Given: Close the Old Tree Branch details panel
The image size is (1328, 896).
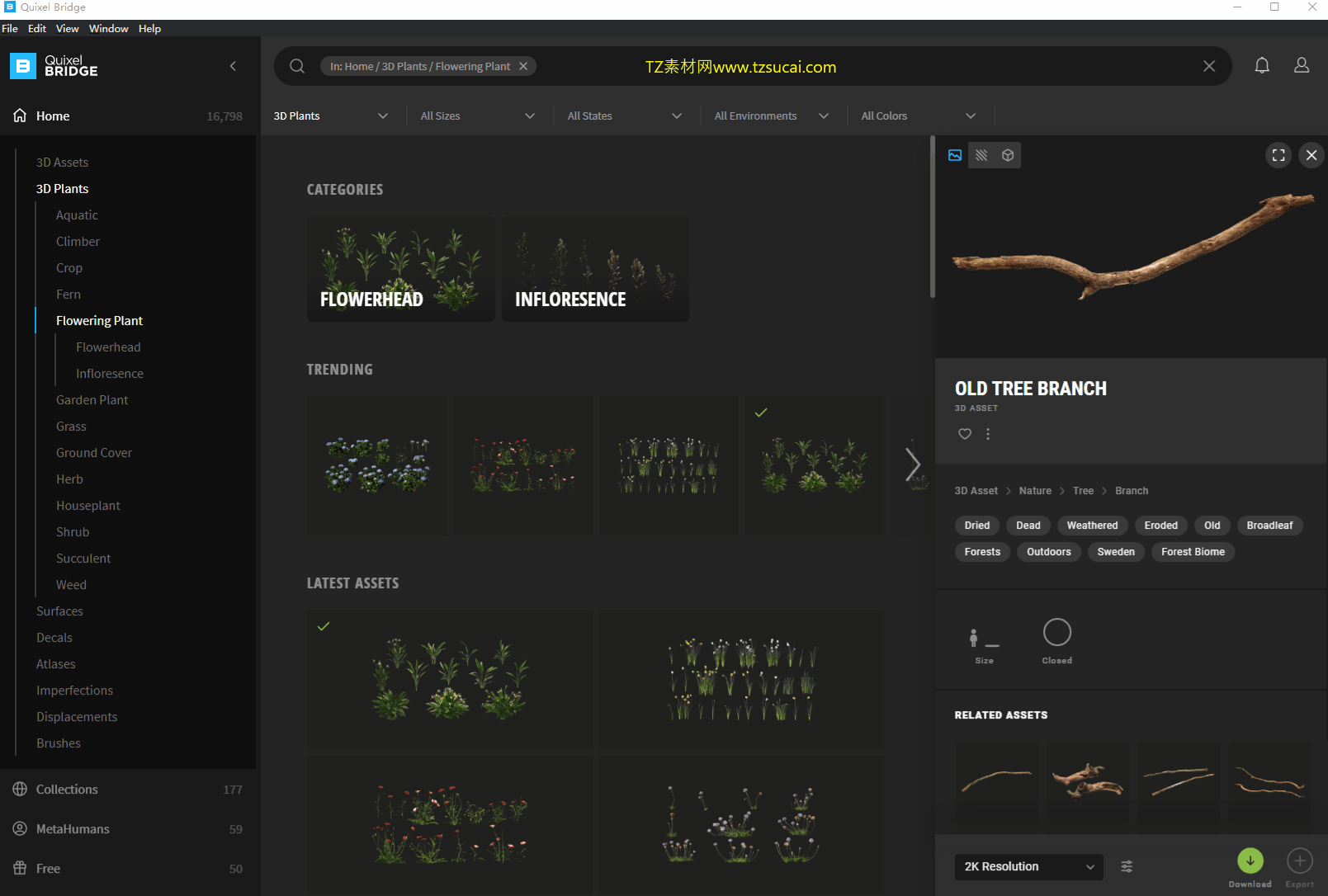Looking at the screenshot, I should tap(1311, 155).
